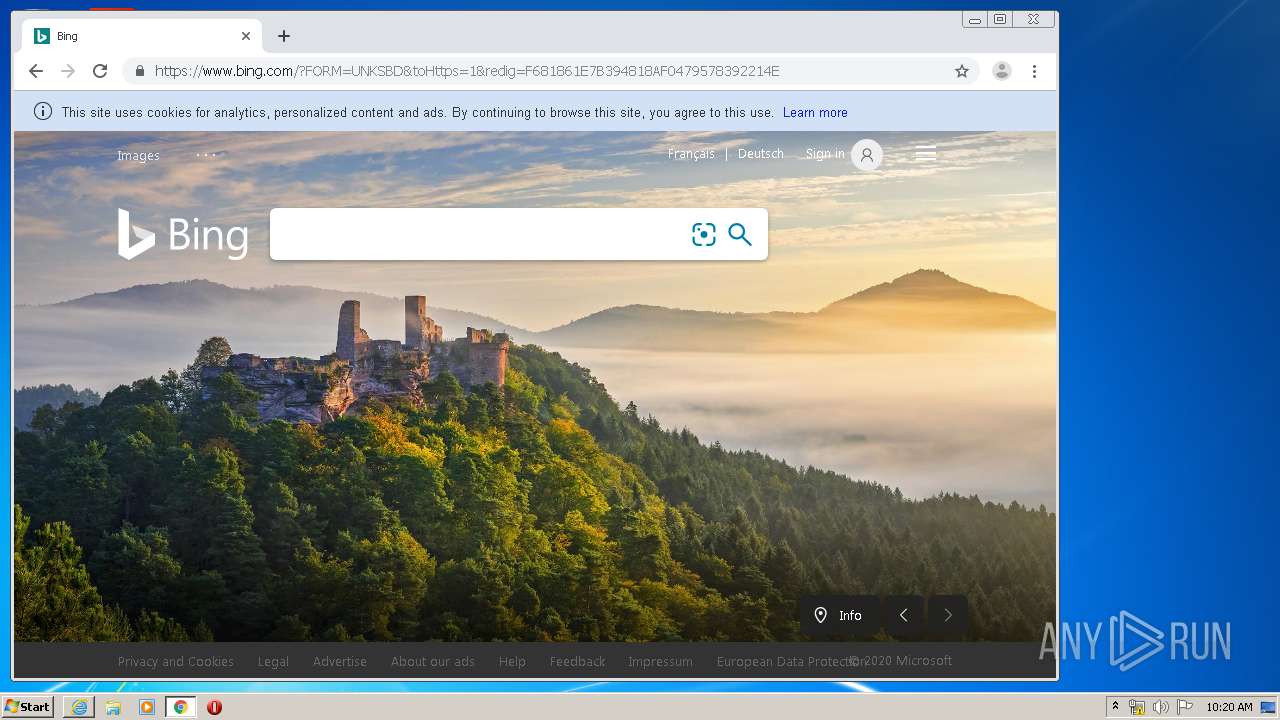Show image Info with location pin
This screenshot has height=720, width=1280.
click(839, 615)
